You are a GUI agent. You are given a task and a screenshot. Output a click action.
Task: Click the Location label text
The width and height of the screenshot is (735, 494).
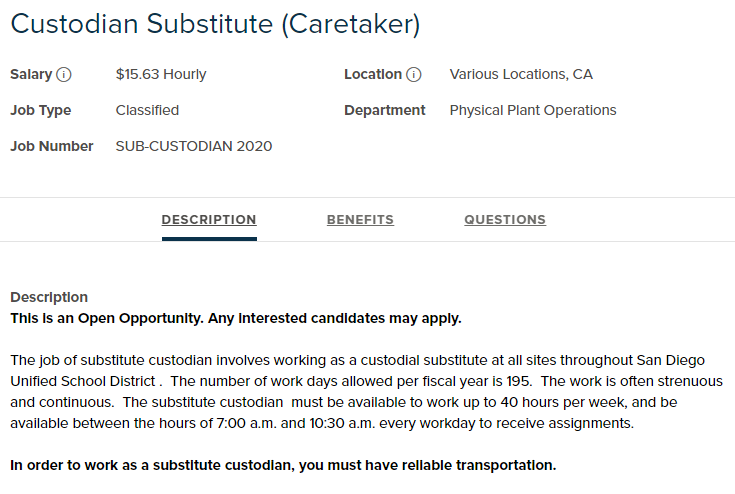[x=373, y=75]
